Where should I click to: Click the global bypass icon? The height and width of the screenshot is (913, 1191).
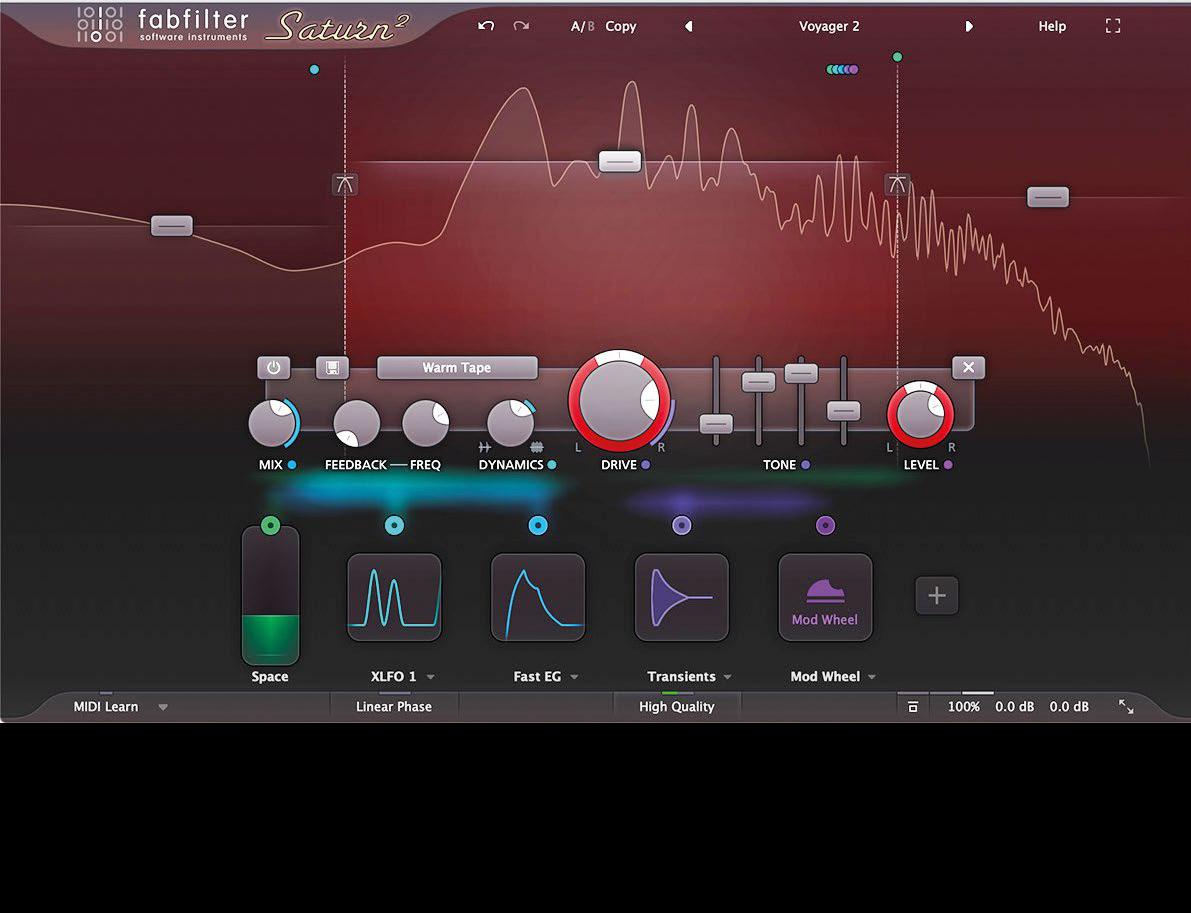913,707
